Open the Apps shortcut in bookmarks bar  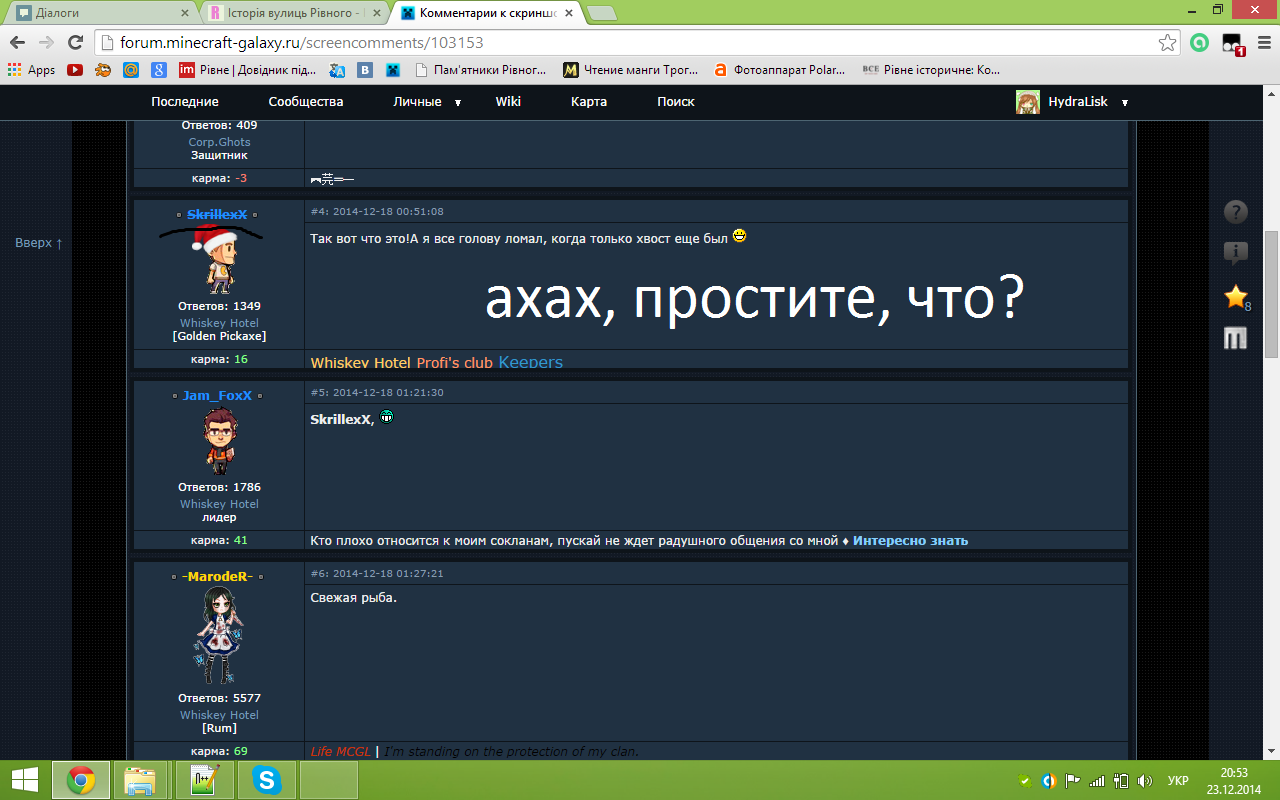[31, 70]
